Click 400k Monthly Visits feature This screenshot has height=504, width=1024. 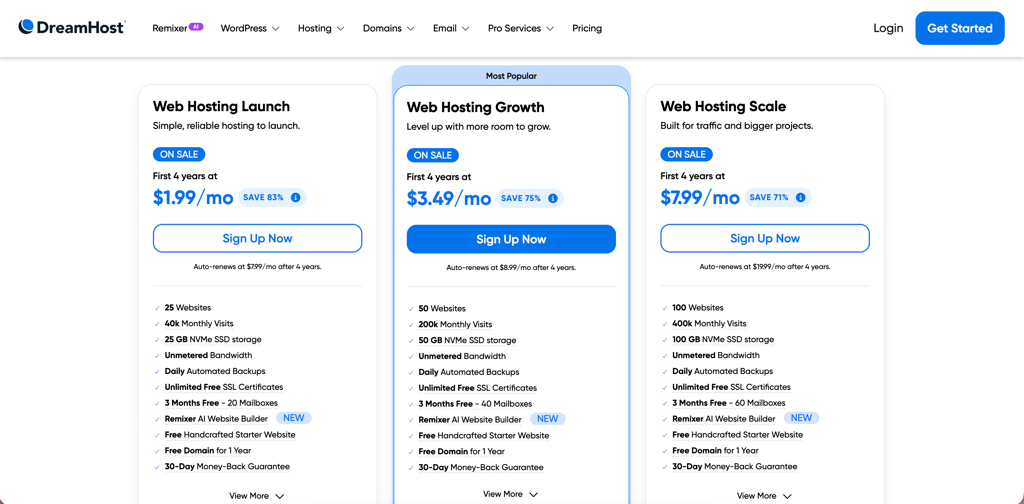709,323
